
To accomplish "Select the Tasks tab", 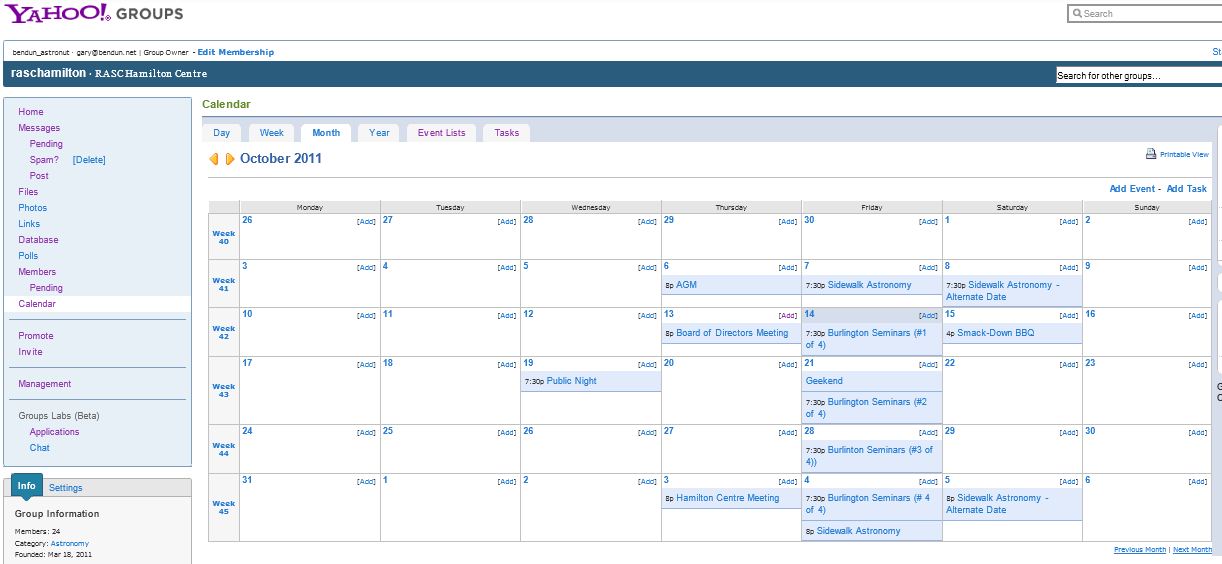I will 507,133.
